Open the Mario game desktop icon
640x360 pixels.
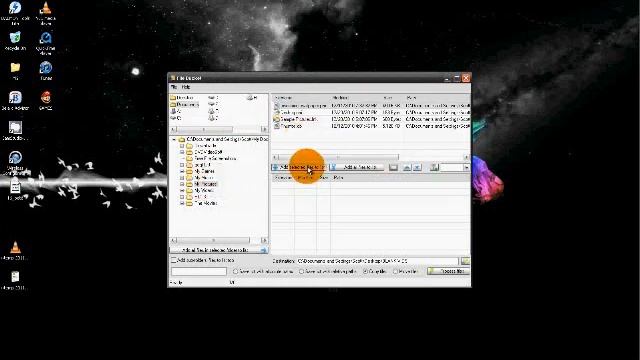tap(46, 97)
